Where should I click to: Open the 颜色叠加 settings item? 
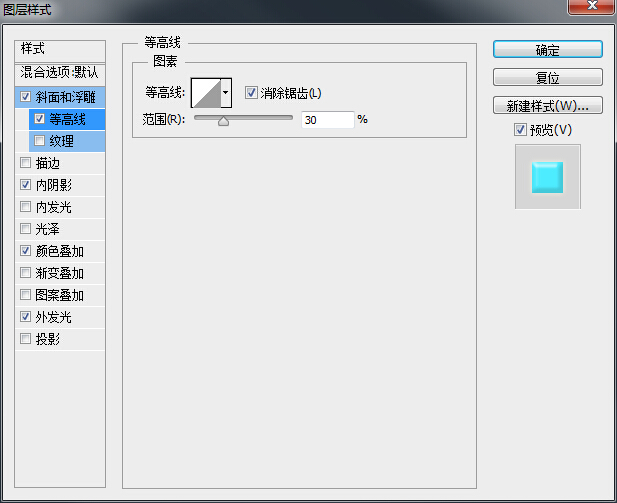click(60, 251)
